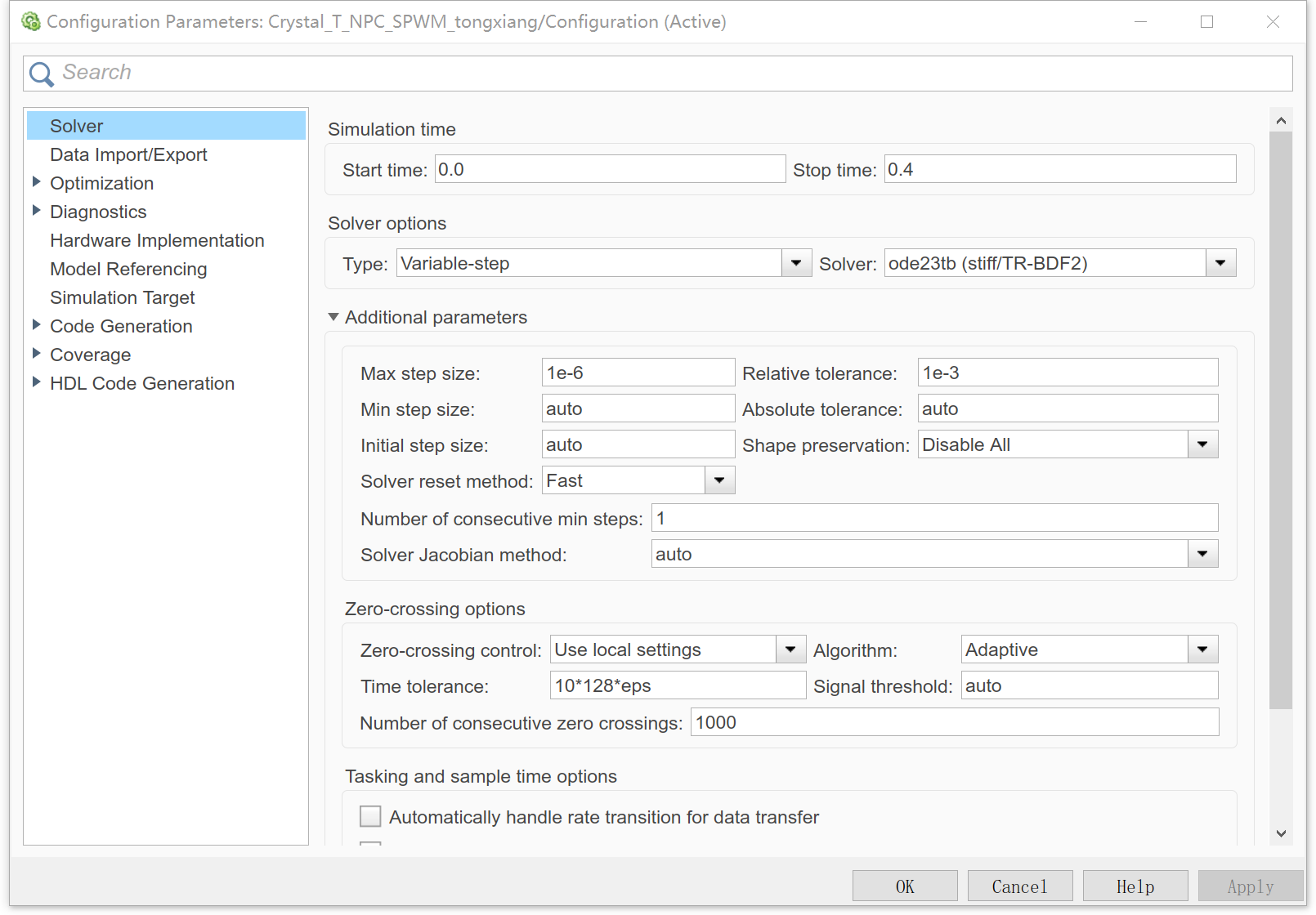
Task: Open the Solver Jacobian method dropdown
Action: click(1202, 553)
